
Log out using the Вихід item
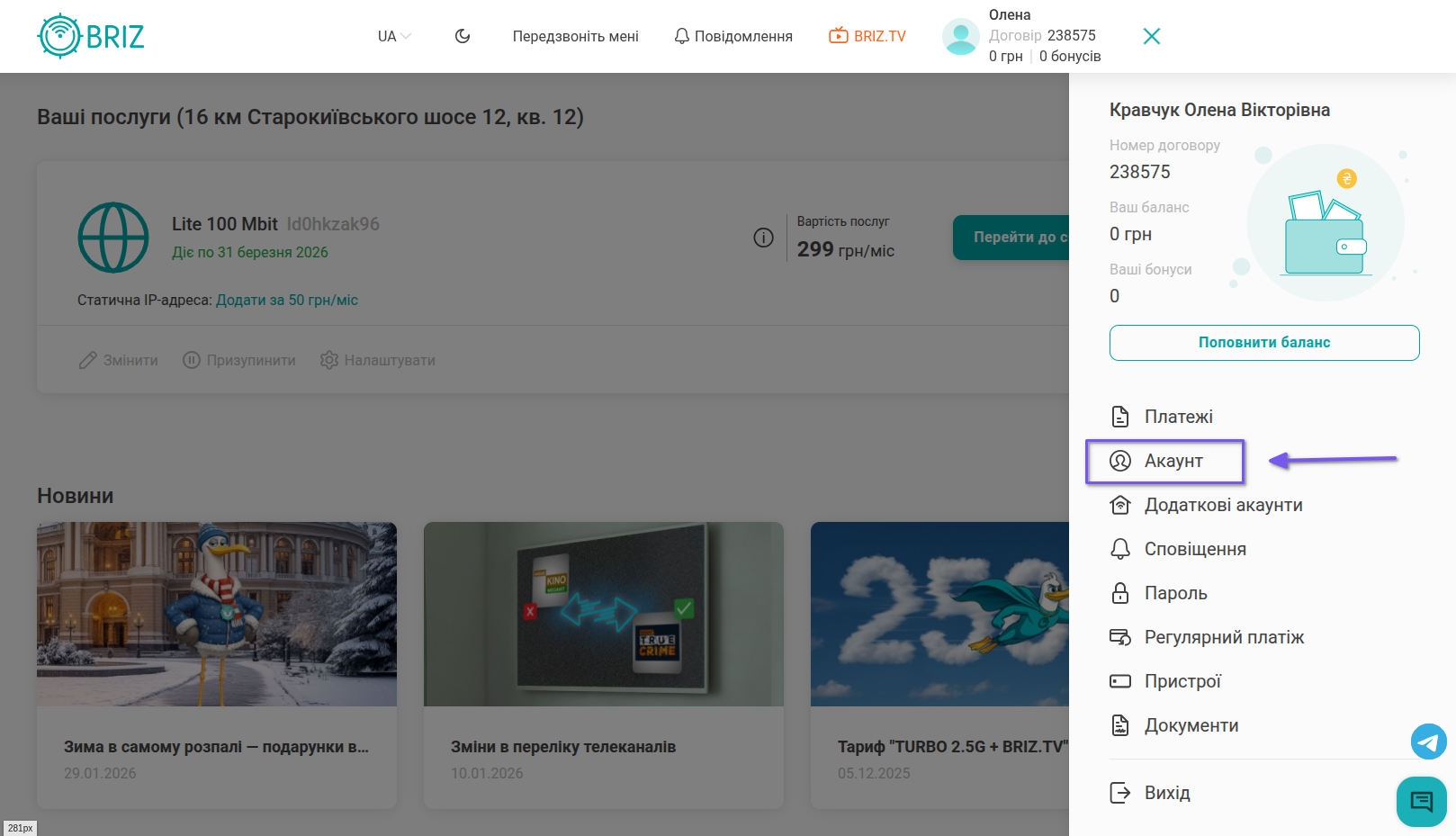1166,793
